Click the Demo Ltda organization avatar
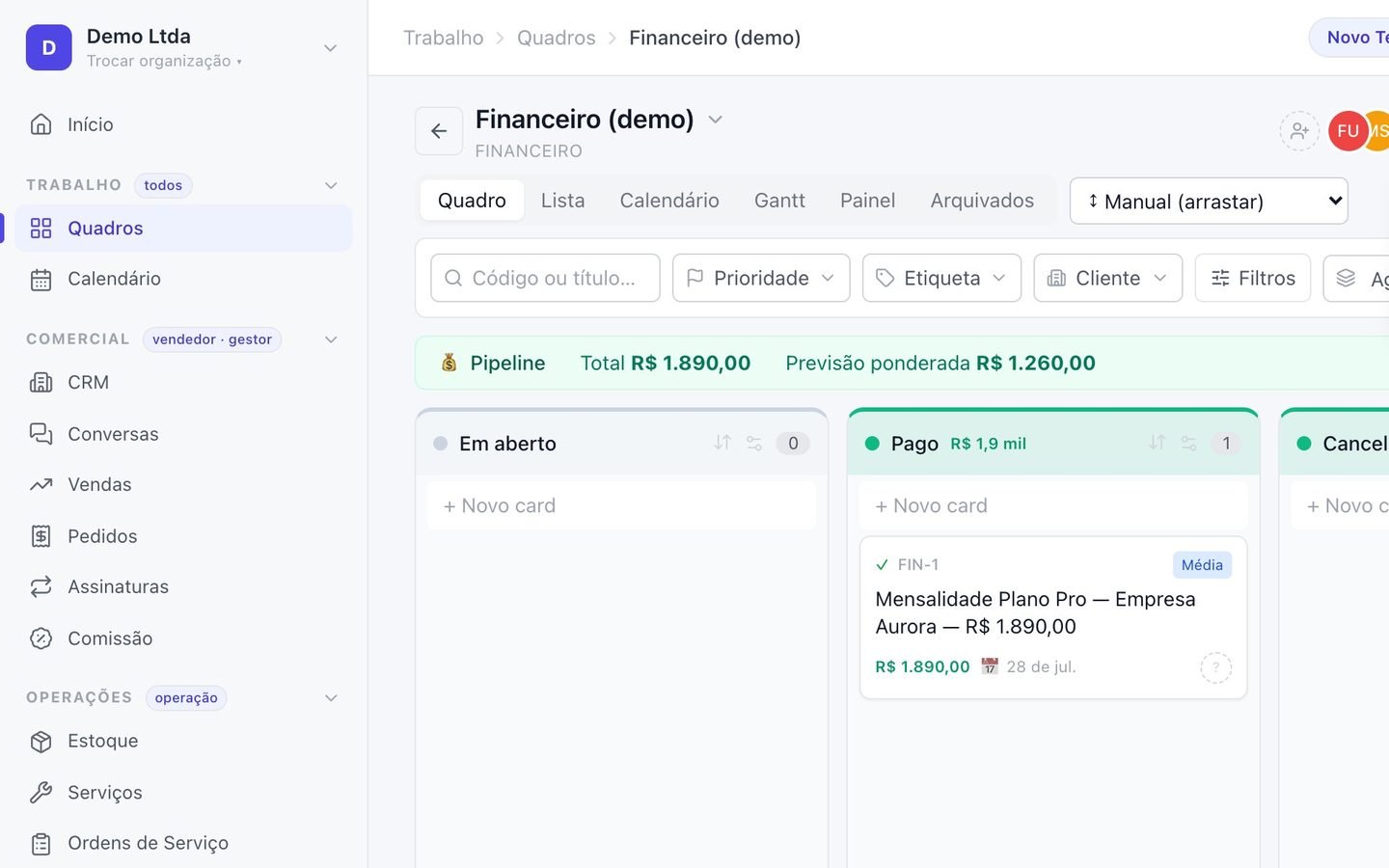The image size is (1389, 868). tap(48, 47)
